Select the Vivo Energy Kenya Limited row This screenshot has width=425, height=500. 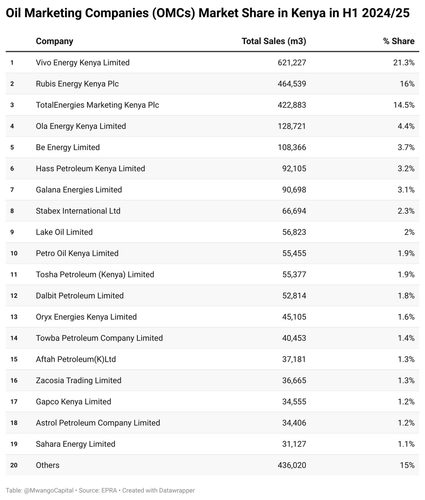coord(212,62)
